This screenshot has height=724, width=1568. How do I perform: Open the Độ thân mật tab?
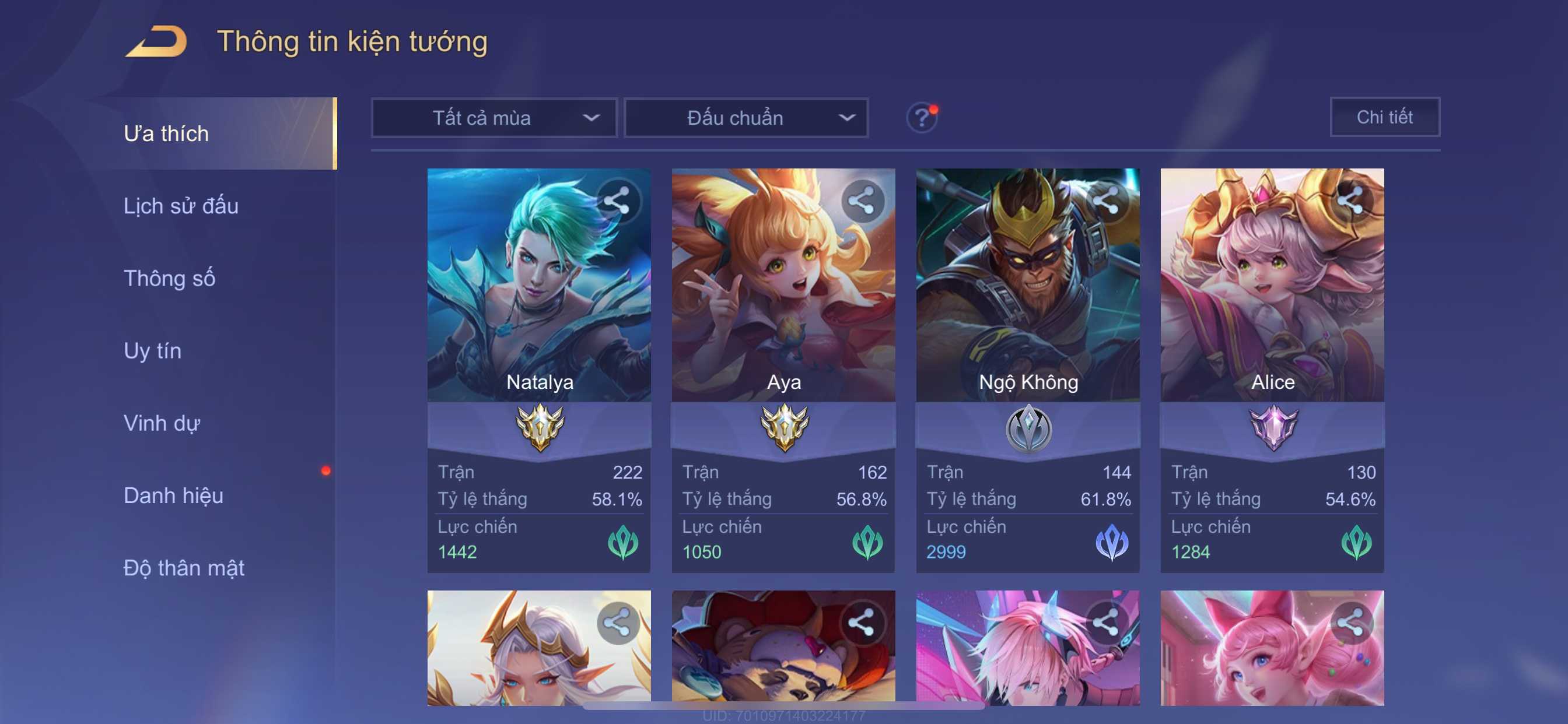point(184,568)
